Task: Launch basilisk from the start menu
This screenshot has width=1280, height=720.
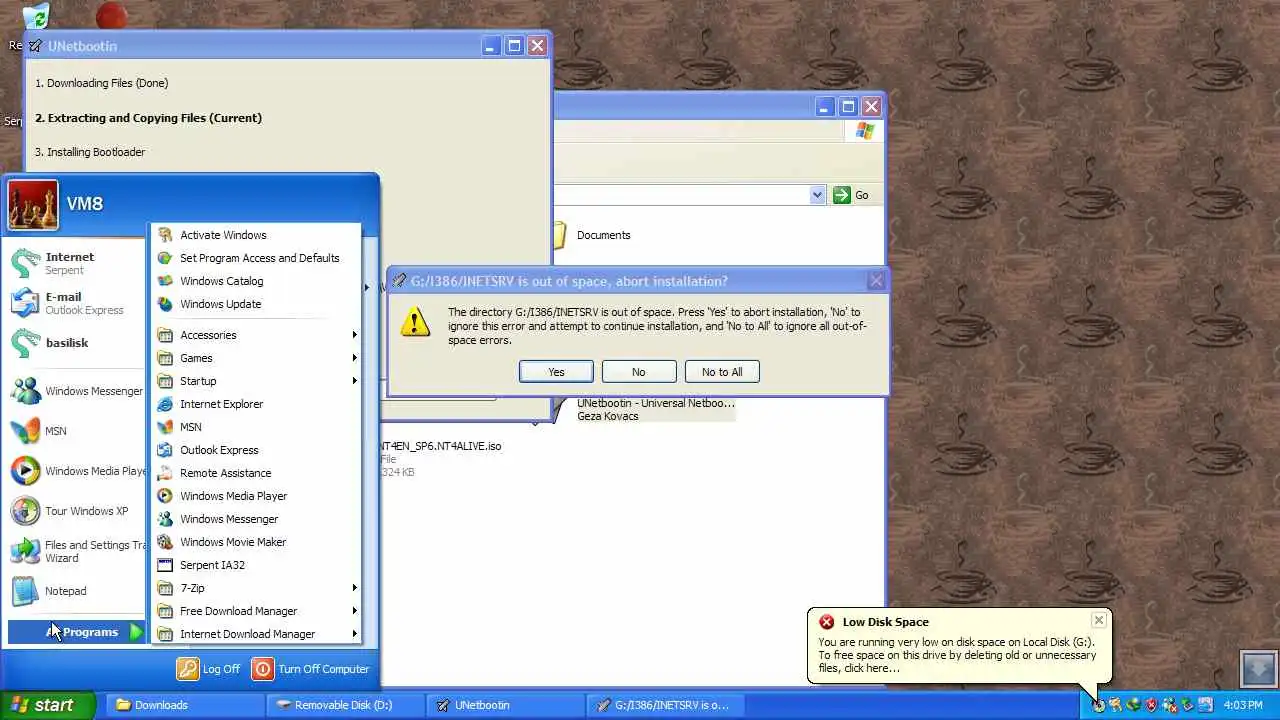Action: tap(76, 343)
